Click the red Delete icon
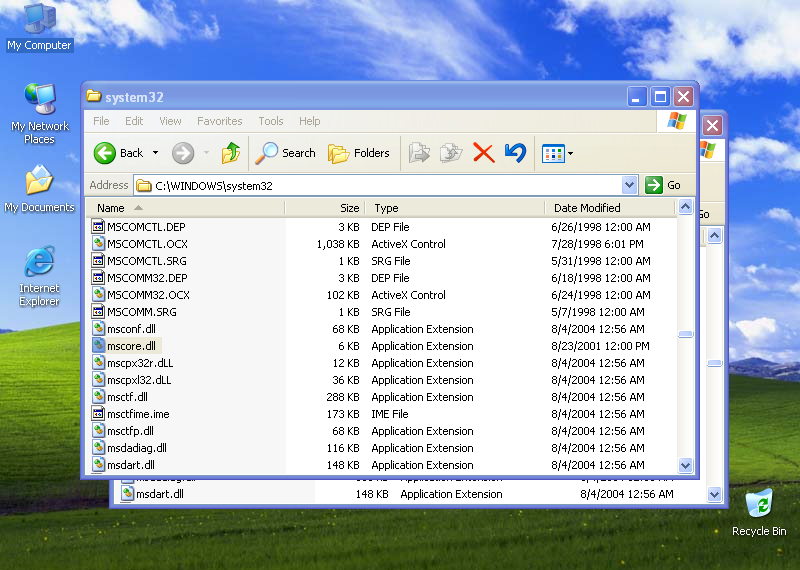 point(484,153)
